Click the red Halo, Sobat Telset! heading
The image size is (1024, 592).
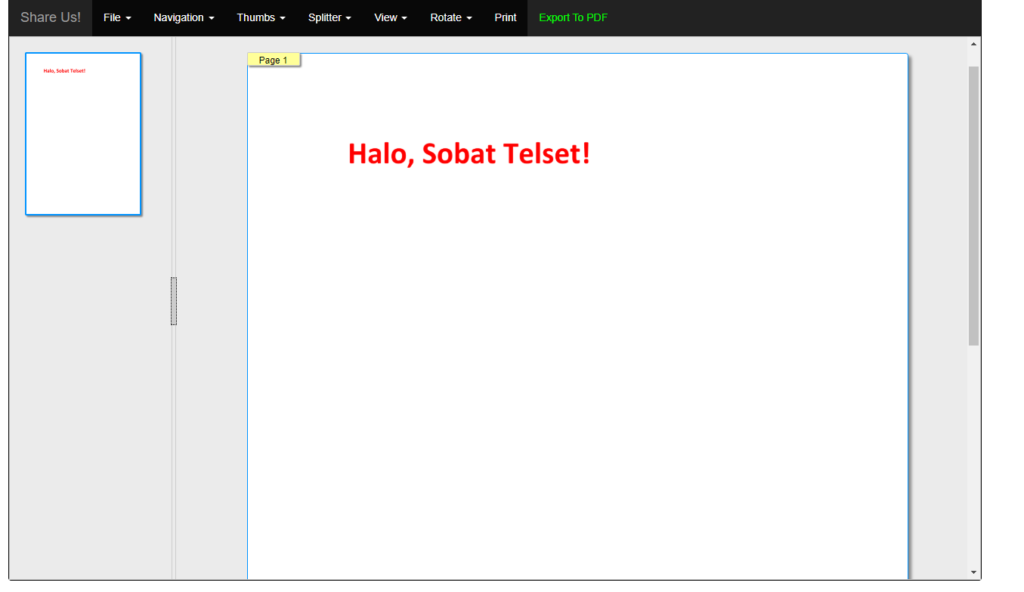[x=468, y=154]
